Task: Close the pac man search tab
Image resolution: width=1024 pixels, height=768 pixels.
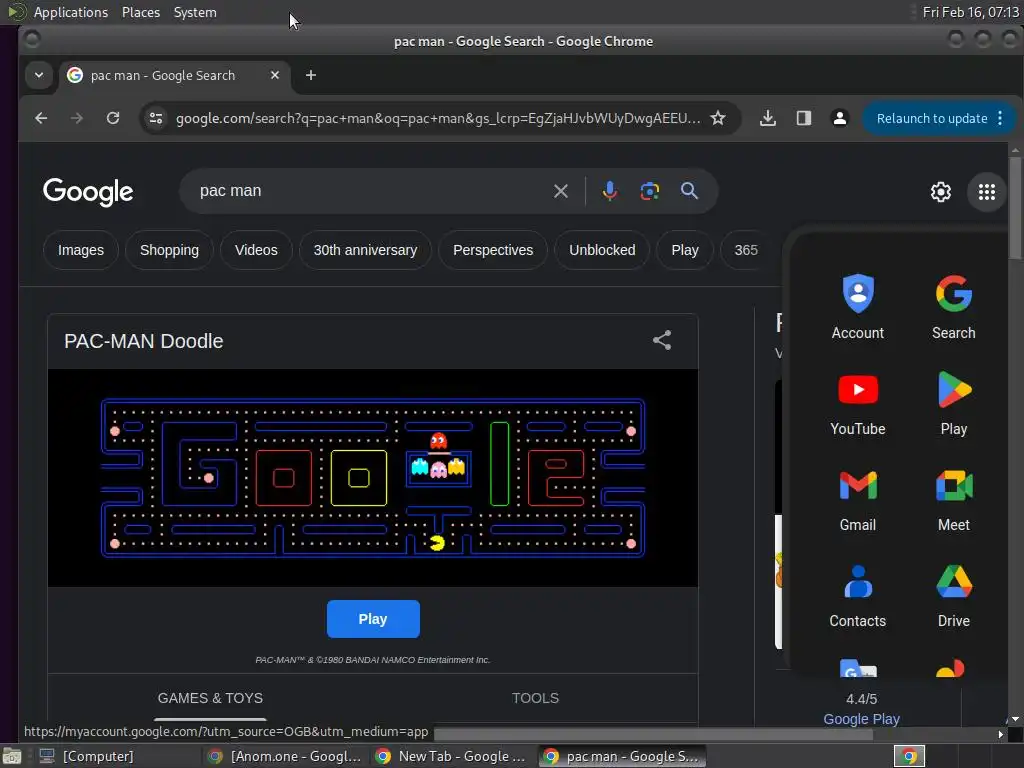Action: (x=275, y=75)
